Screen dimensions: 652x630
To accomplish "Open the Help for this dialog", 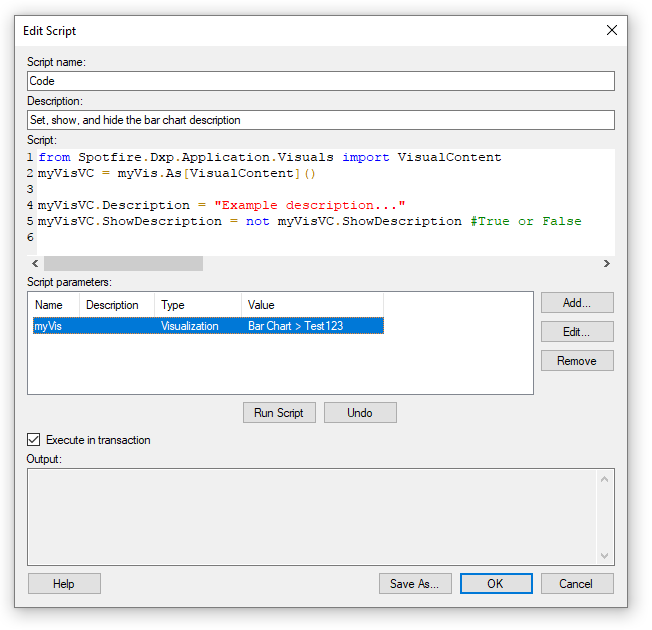I will (64, 584).
